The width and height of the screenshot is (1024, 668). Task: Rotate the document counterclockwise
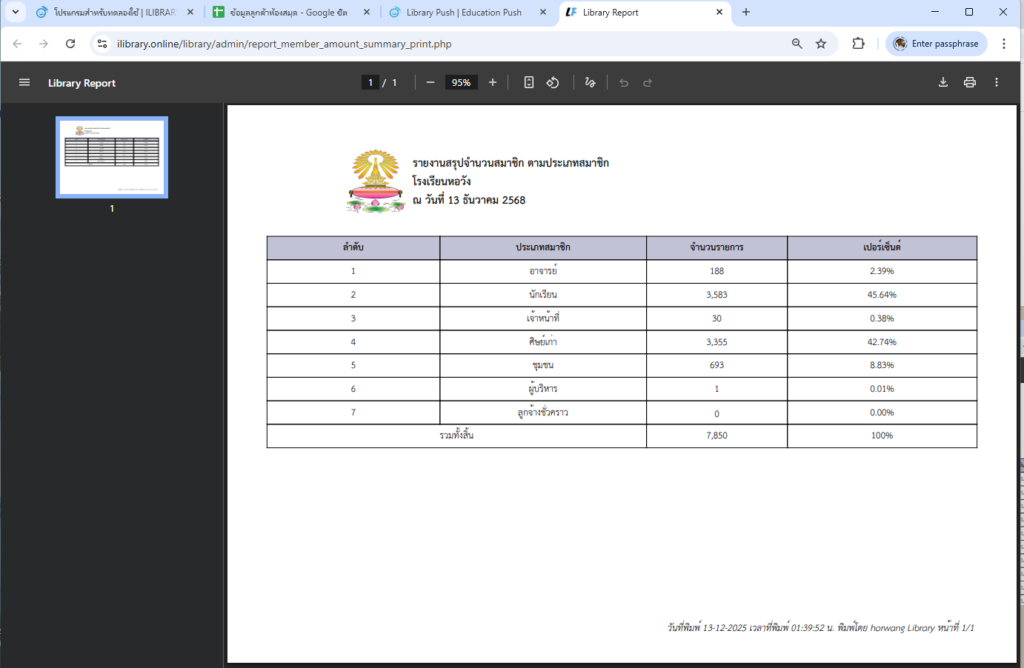(552, 83)
